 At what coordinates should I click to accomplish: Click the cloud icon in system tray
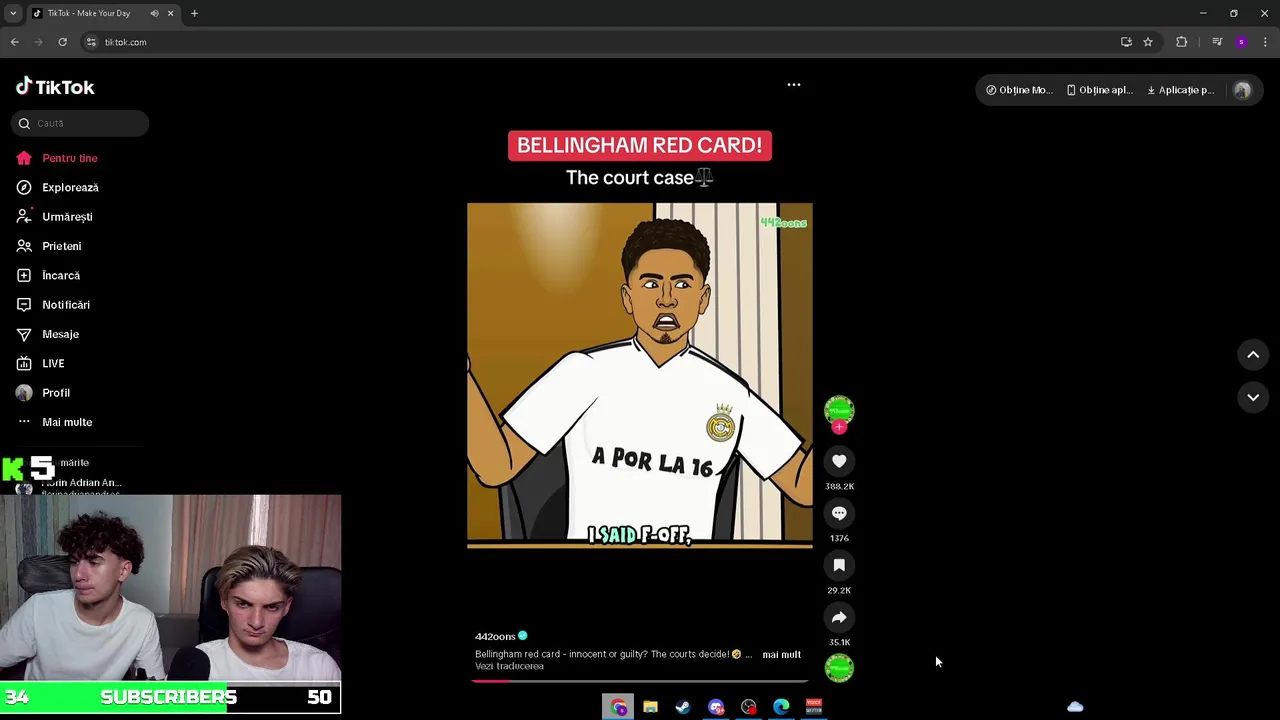(x=1075, y=707)
